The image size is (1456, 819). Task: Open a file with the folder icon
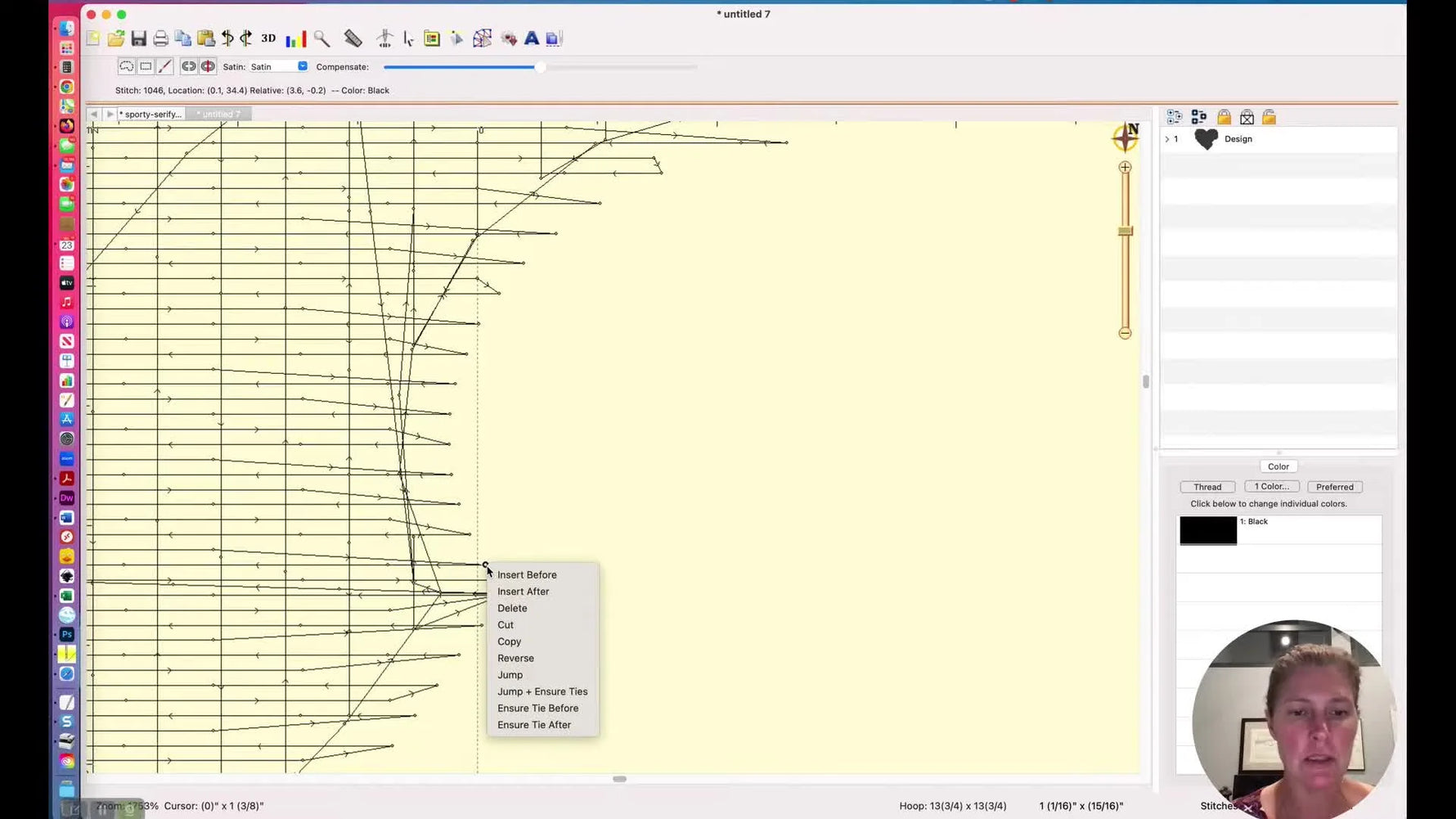116,38
